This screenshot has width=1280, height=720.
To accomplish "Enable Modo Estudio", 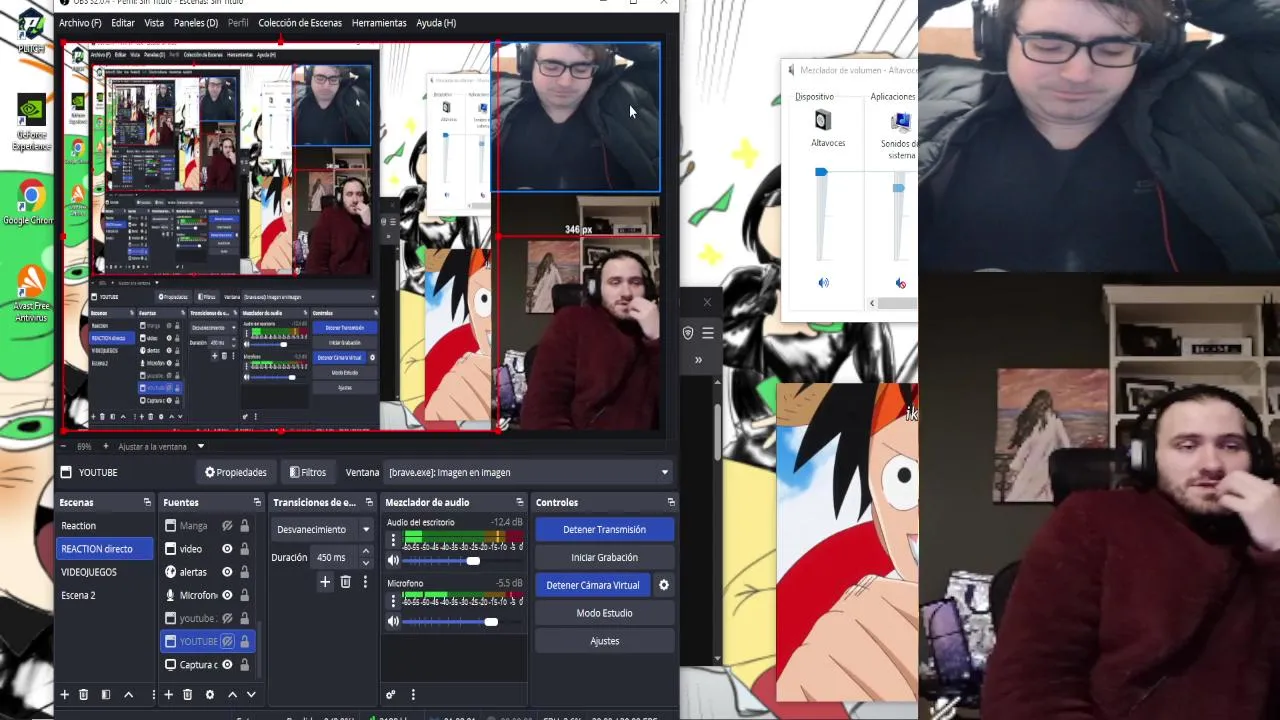I will (604, 613).
